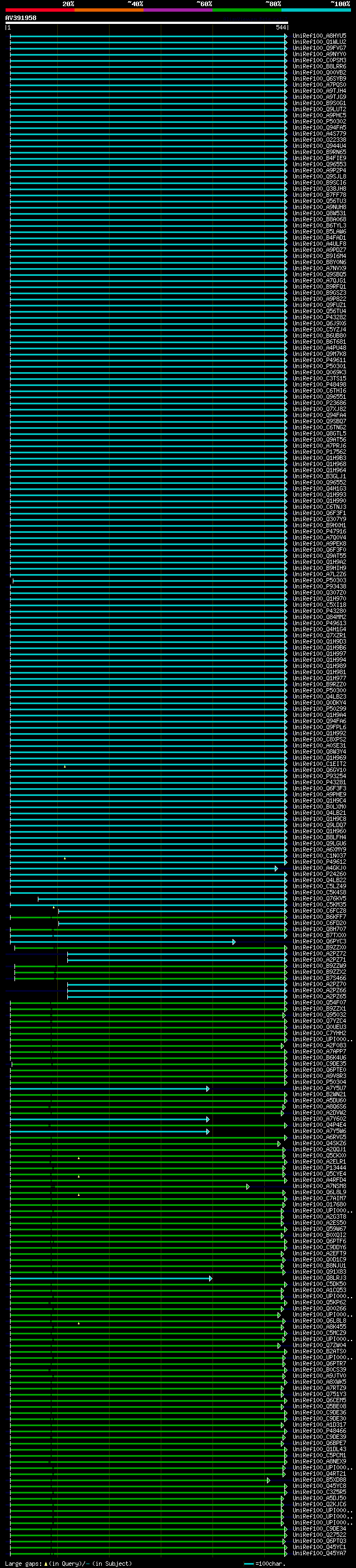This screenshot has width=356, height=1568.
Task: Select the UniRef100_A7PQS0 label
Action: pos(319,85)
